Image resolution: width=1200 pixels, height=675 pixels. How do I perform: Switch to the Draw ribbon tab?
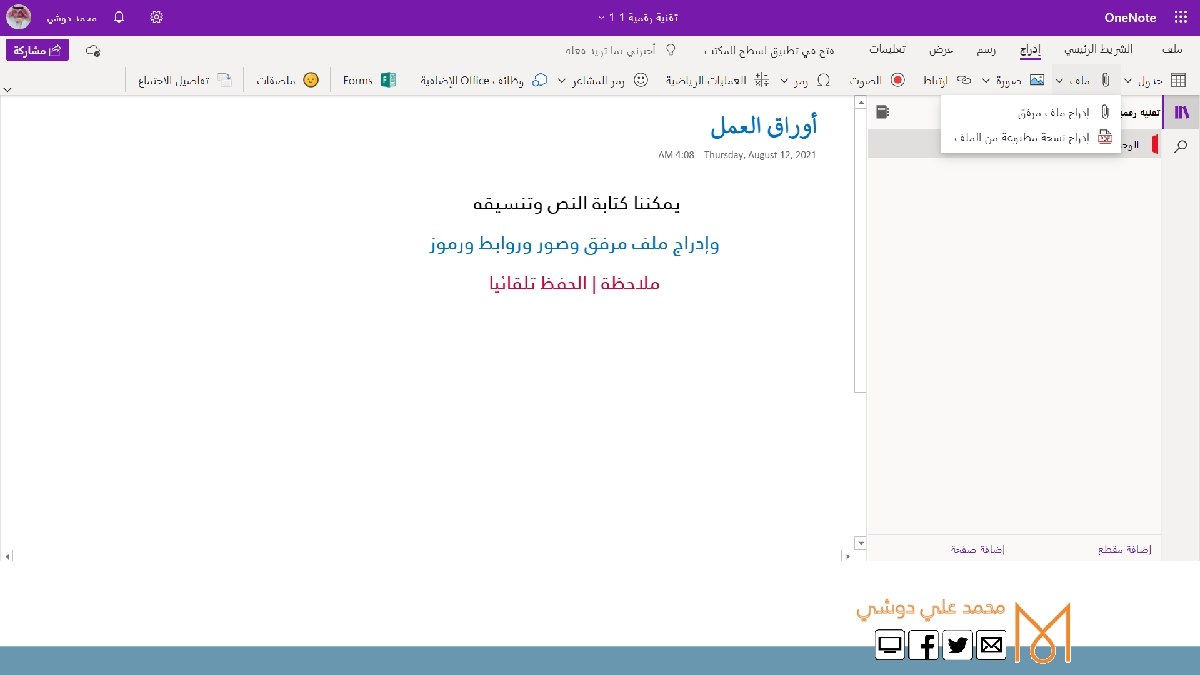tap(985, 50)
